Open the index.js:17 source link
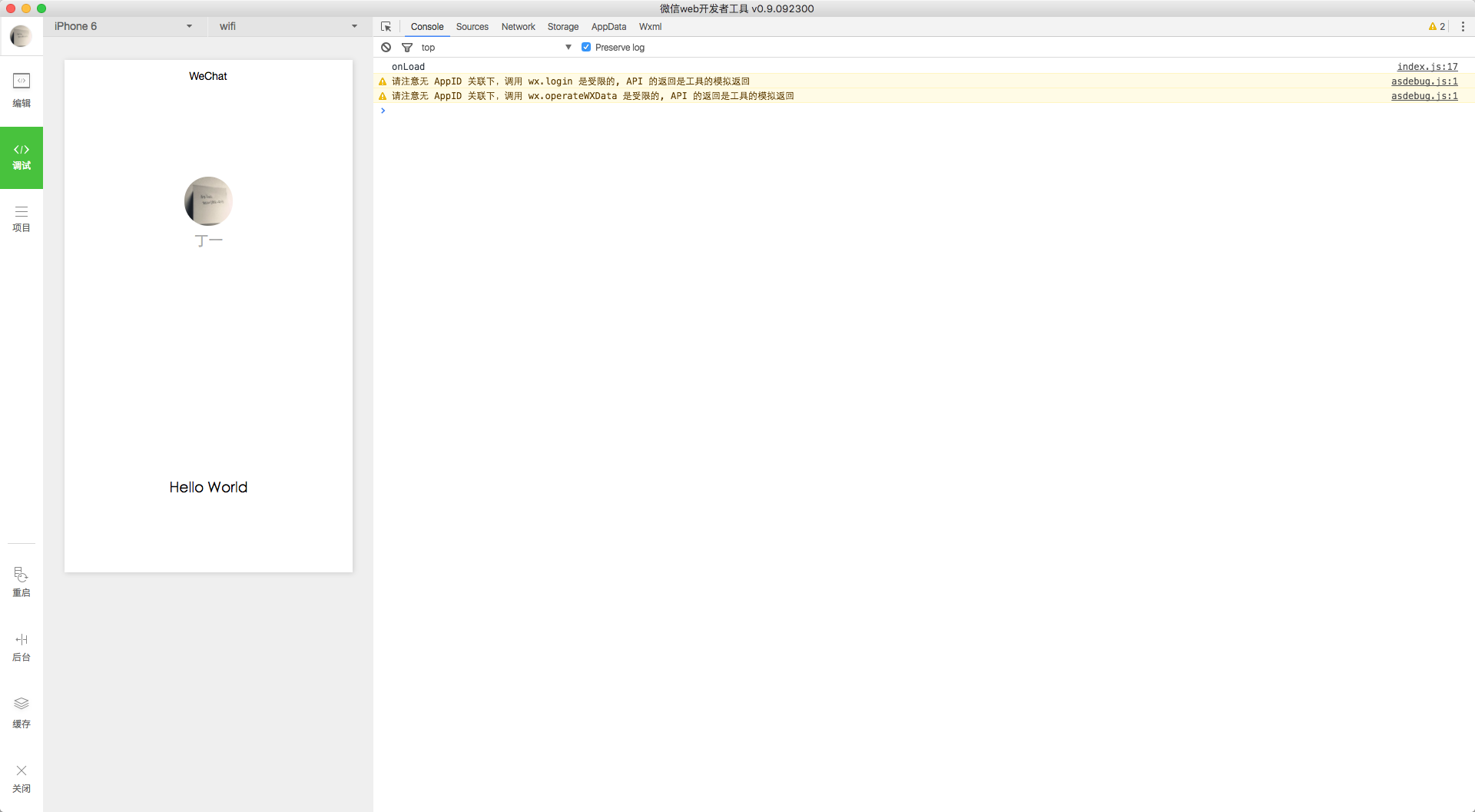The image size is (1475, 812). pos(1427,67)
